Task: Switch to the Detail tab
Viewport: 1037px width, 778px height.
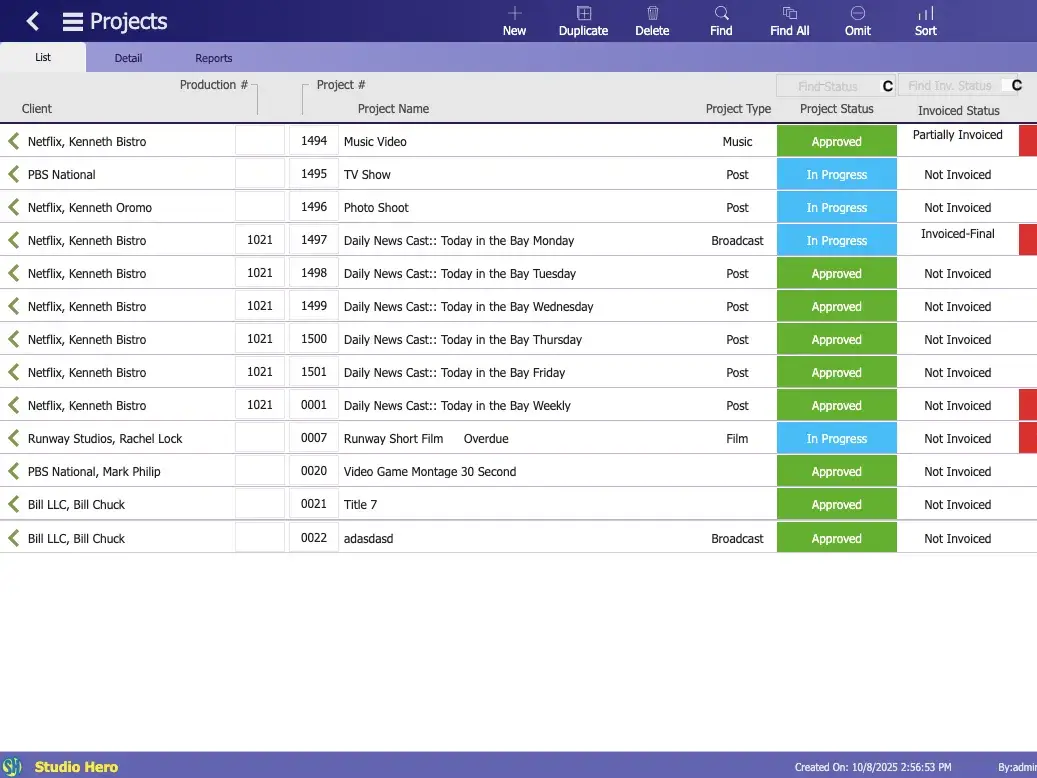Action: click(x=128, y=58)
